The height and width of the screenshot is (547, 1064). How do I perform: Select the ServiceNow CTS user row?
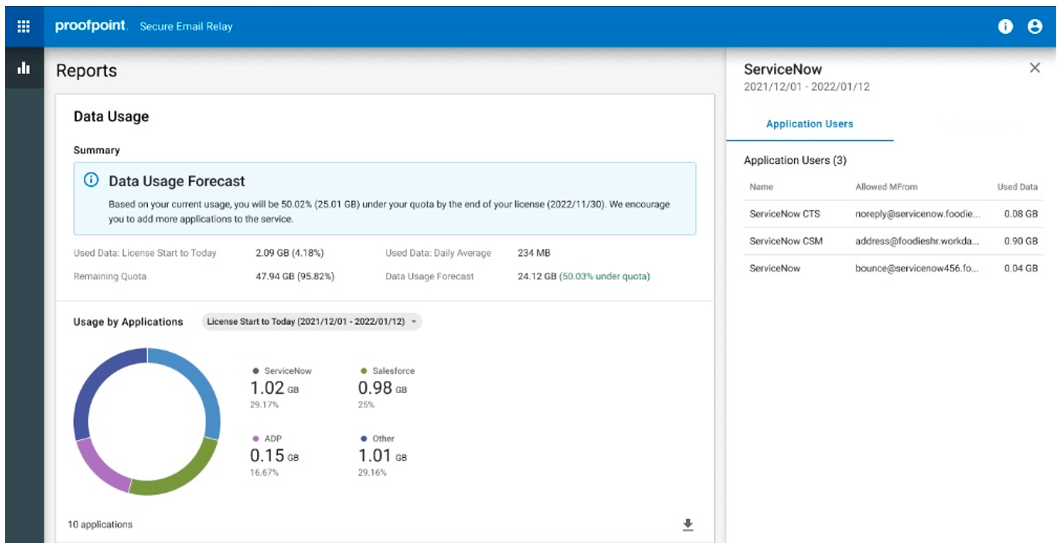click(893, 214)
